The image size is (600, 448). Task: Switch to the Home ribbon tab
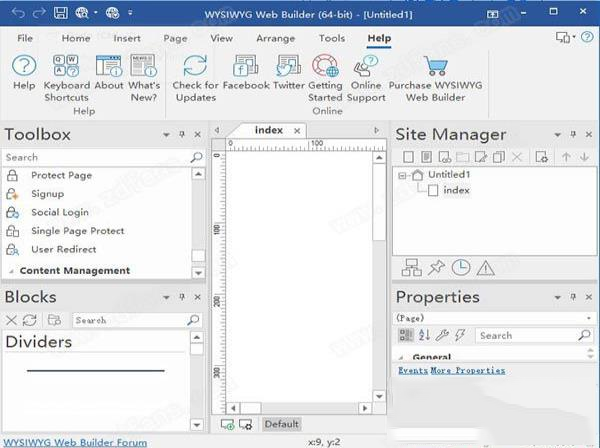pyautogui.click(x=76, y=38)
